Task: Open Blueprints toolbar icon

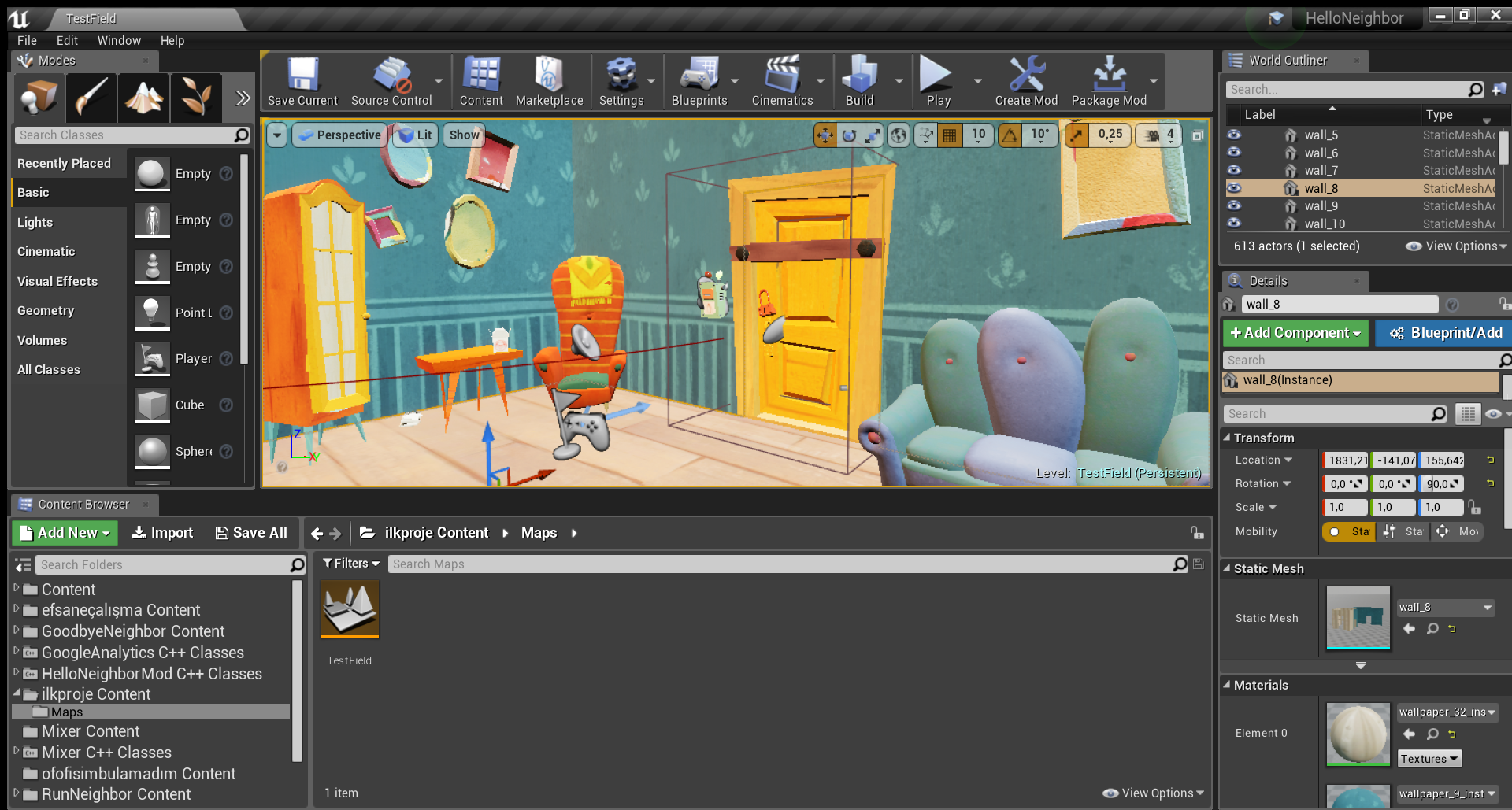Action: pyautogui.click(x=699, y=81)
